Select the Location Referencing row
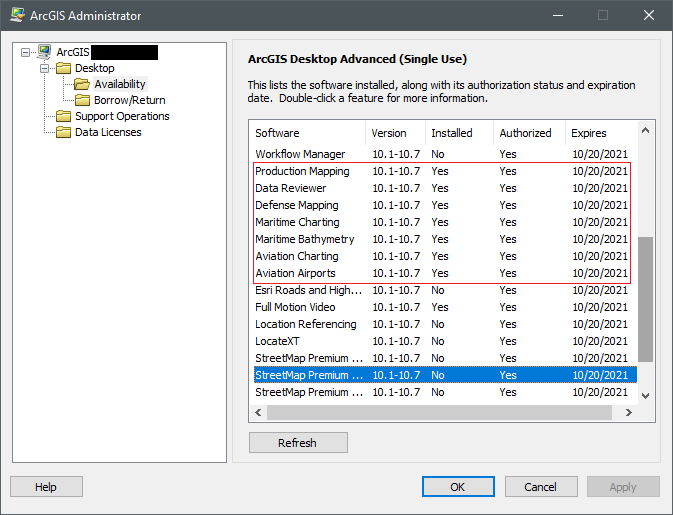Screen dimensions: 673x515 click(x=443, y=324)
